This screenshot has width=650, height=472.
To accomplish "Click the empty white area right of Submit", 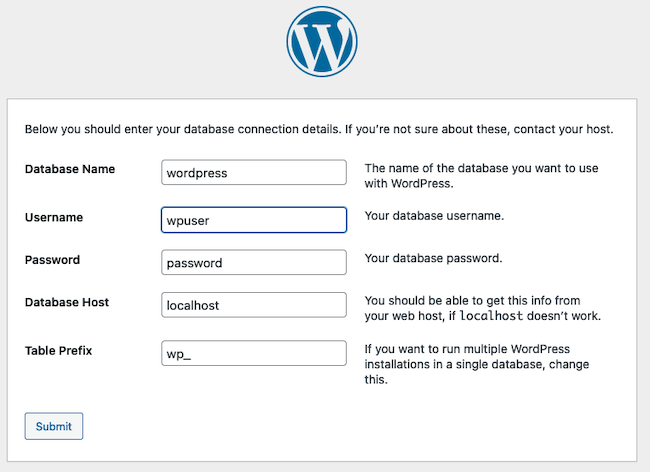I will point(350,426).
